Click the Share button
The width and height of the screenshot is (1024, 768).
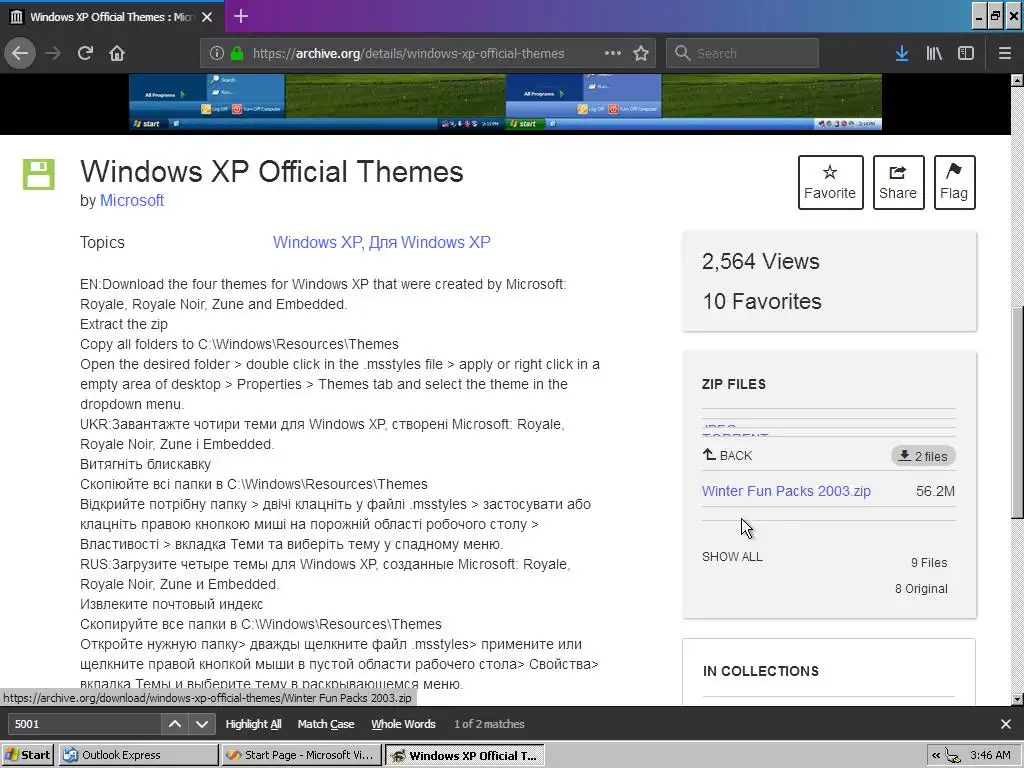tap(898, 182)
